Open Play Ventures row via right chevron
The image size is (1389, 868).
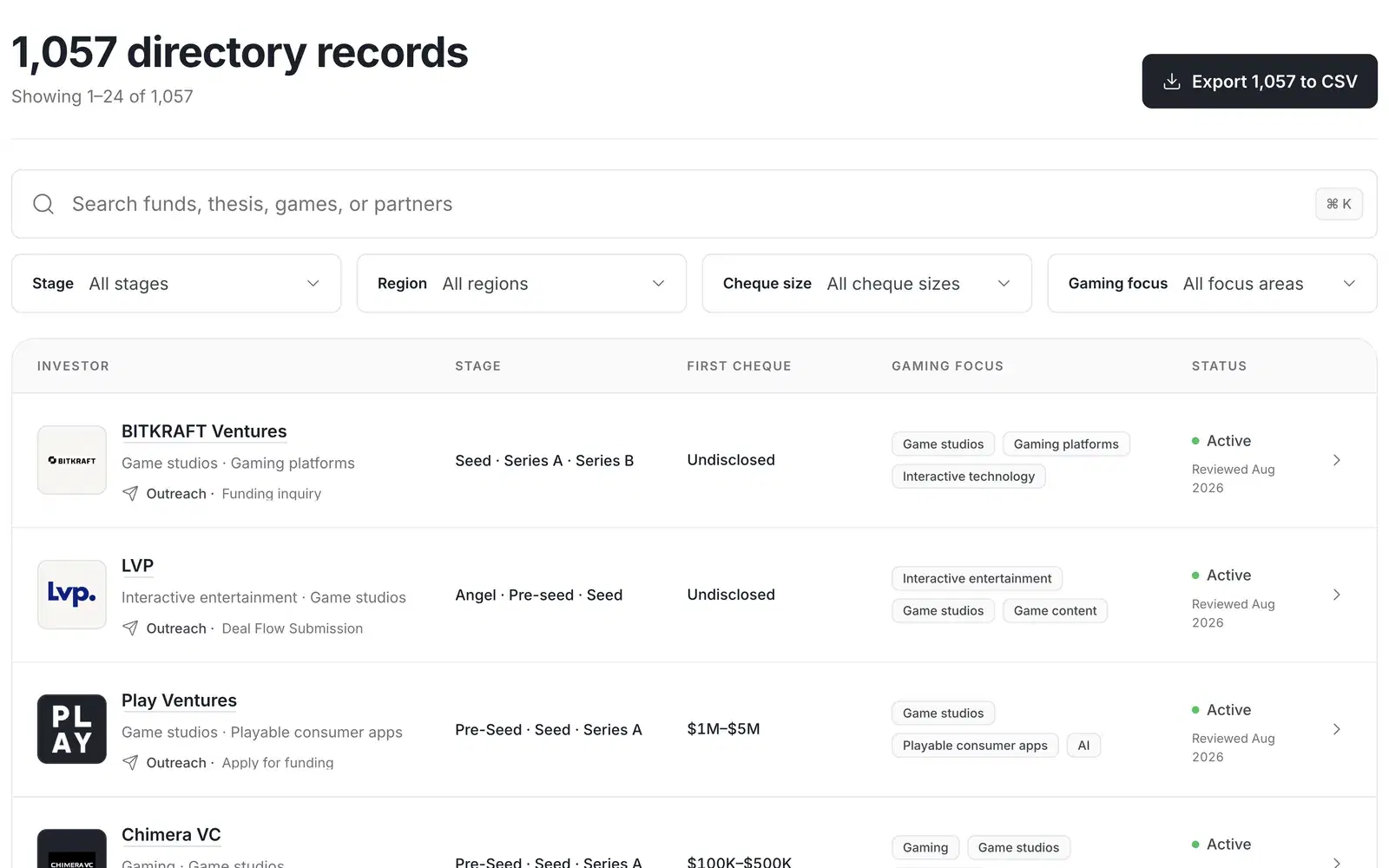click(1337, 729)
